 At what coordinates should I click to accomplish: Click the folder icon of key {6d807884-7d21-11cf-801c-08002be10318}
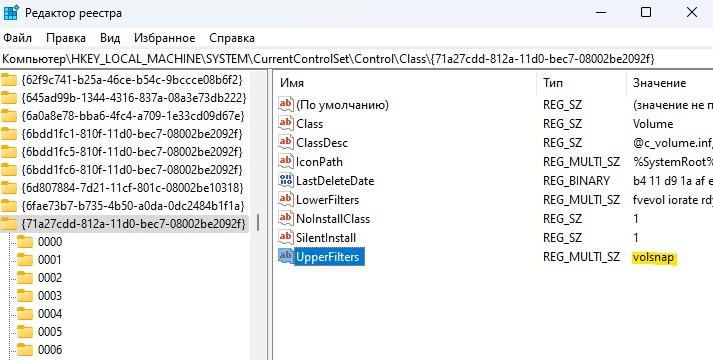coord(9,188)
